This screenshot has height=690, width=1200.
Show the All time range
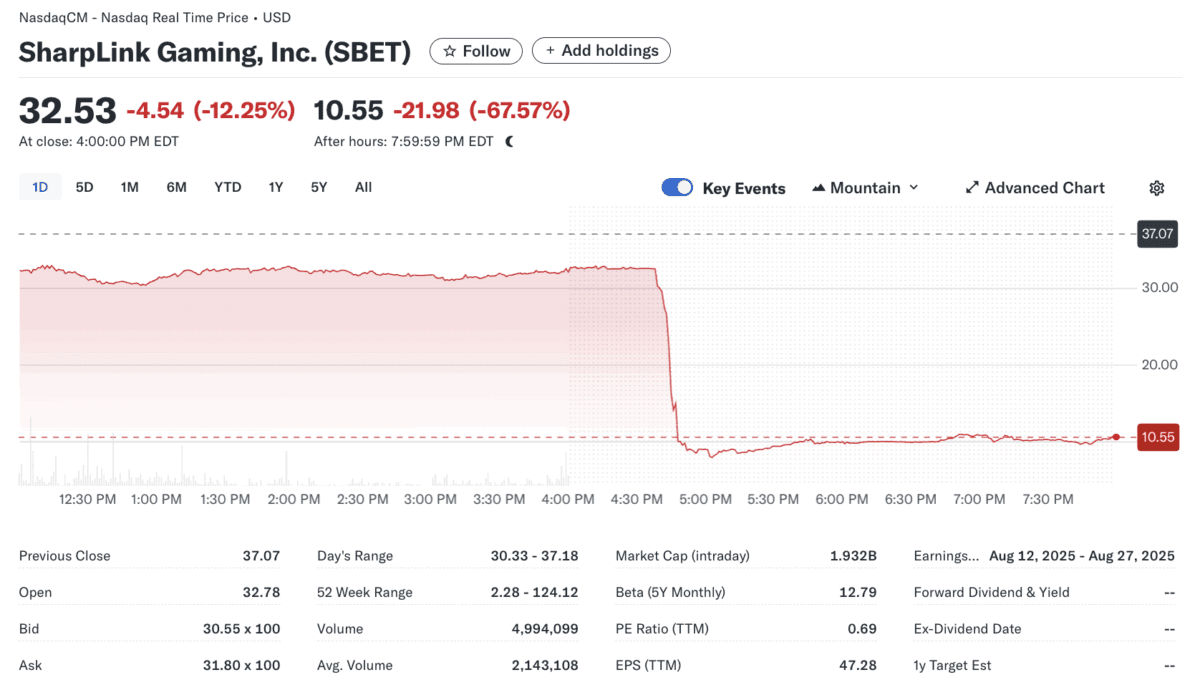click(x=363, y=187)
